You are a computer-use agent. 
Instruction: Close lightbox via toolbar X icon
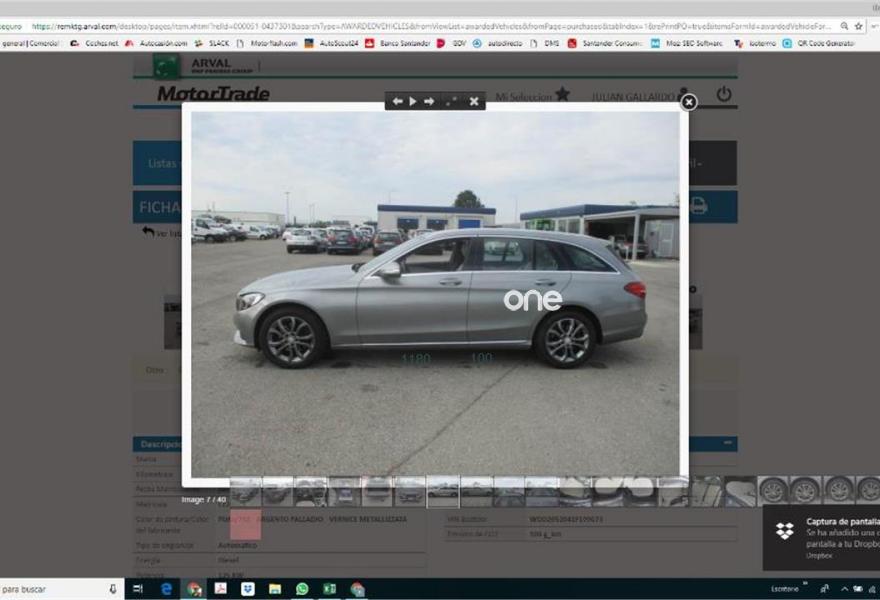[474, 101]
